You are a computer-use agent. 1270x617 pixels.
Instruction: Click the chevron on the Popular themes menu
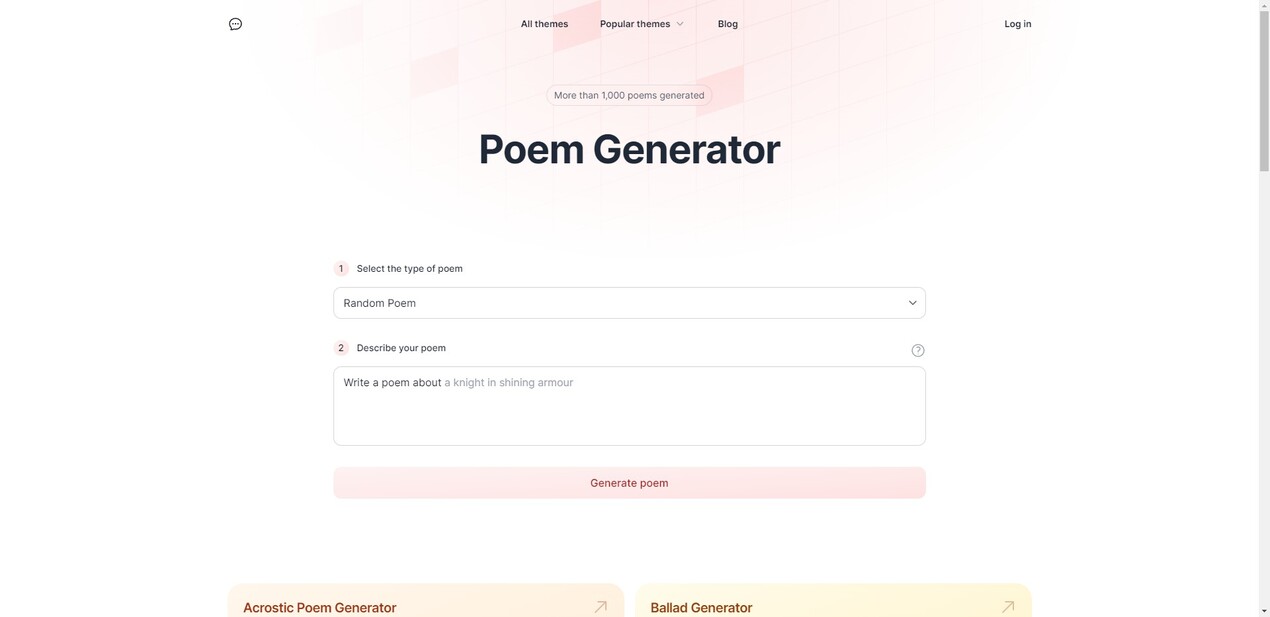click(x=679, y=23)
